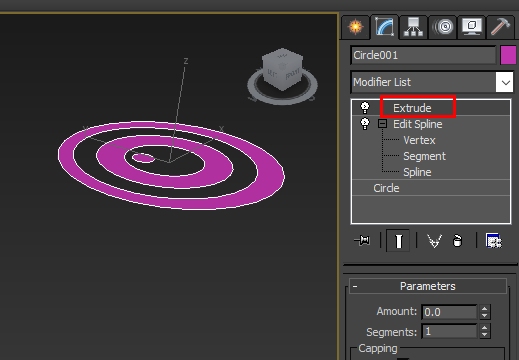
Task: Increase the Amount spinner value
Action: (484, 309)
